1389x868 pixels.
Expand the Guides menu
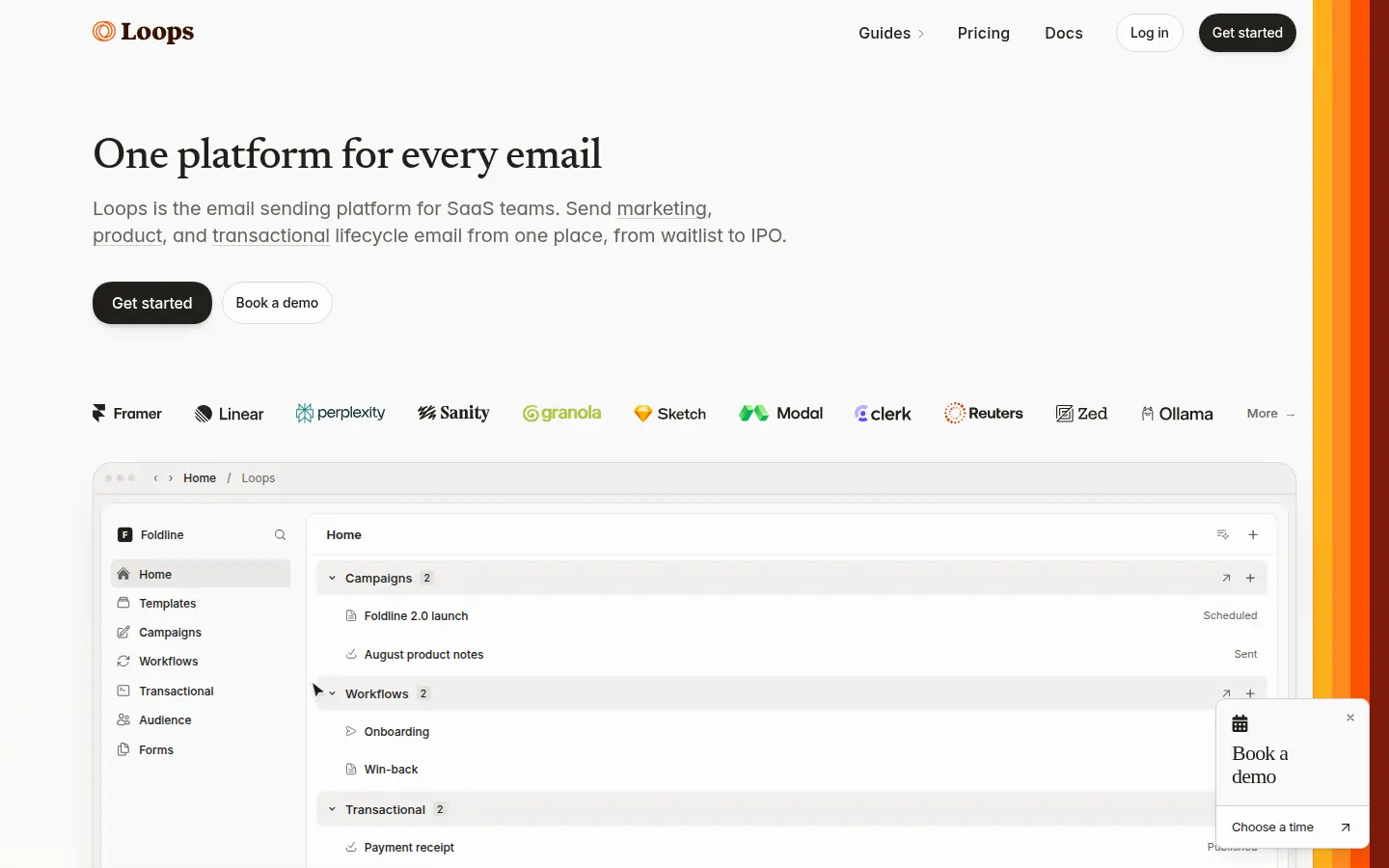[x=891, y=33]
